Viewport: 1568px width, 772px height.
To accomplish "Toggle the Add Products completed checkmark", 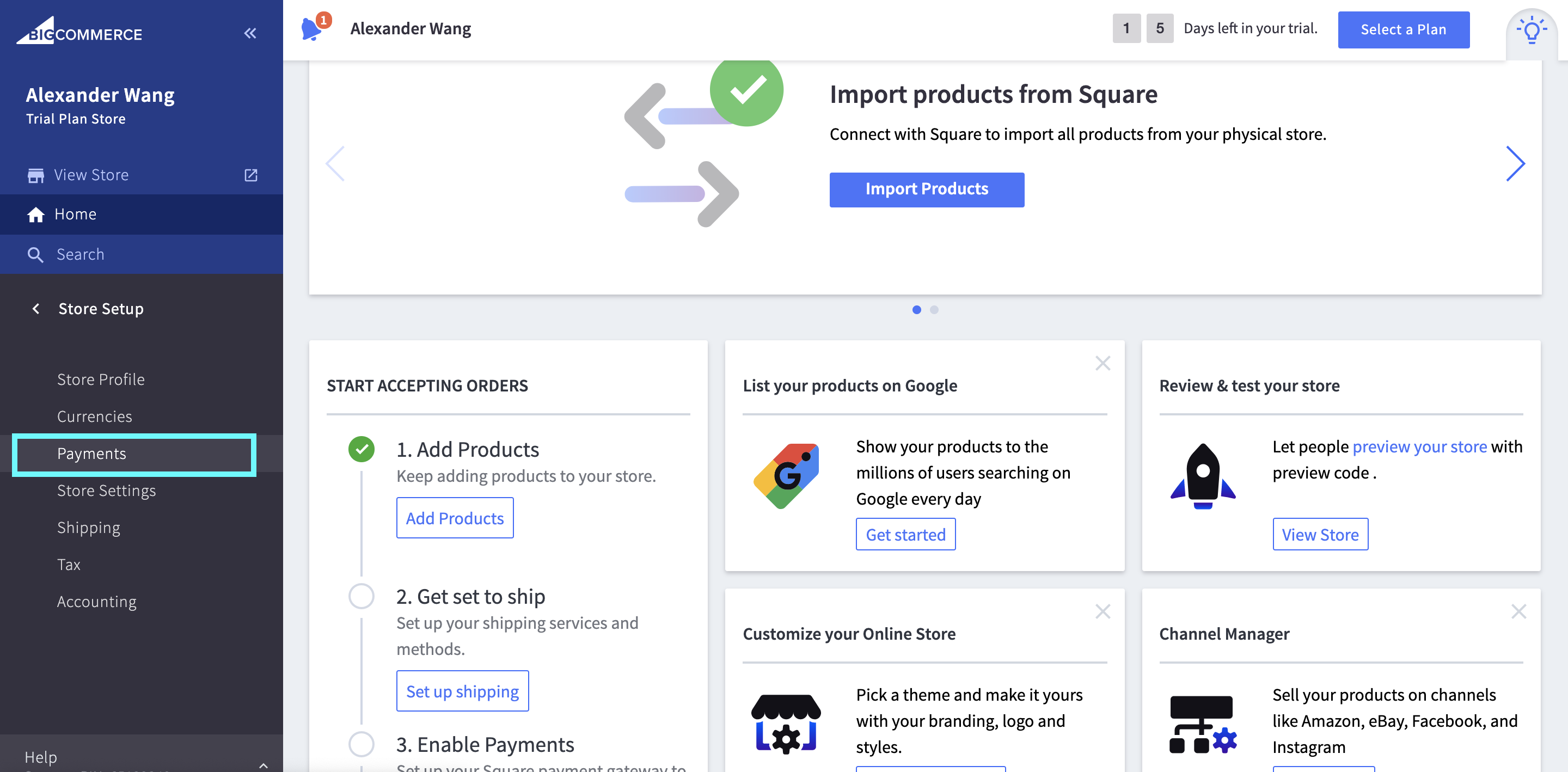I will (362, 449).
